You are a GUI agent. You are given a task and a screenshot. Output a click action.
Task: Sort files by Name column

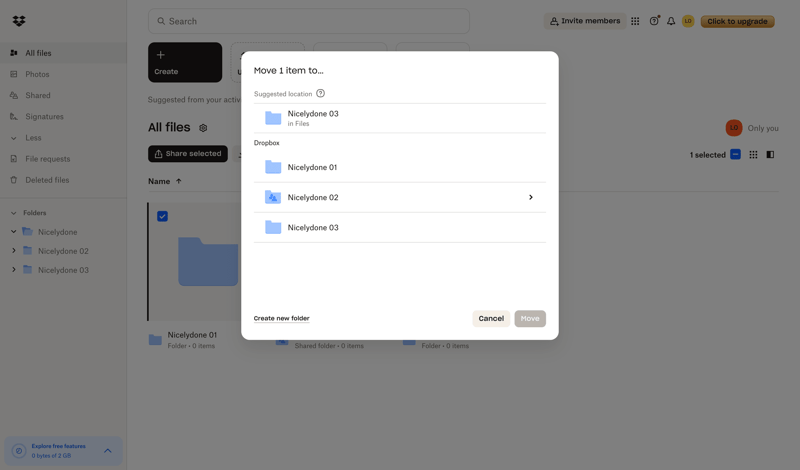point(165,181)
